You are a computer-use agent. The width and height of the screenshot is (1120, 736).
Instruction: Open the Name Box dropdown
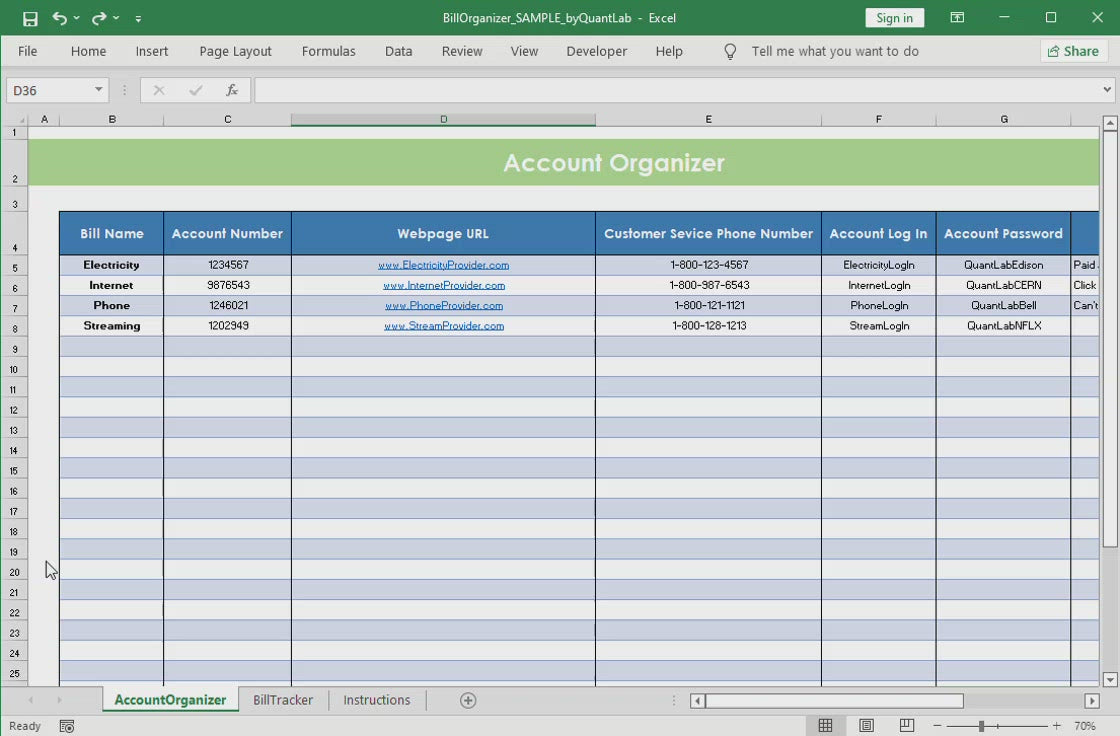click(98, 90)
